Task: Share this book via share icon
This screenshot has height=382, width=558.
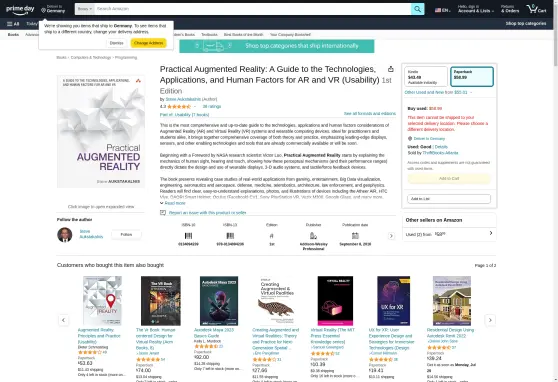Action: (391, 69)
